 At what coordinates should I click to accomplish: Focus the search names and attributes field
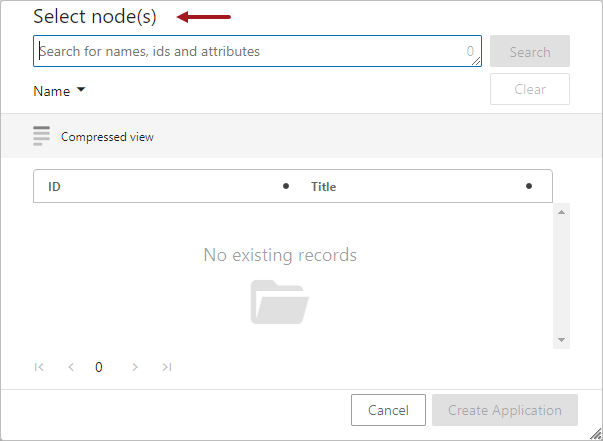pyautogui.click(x=257, y=51)
